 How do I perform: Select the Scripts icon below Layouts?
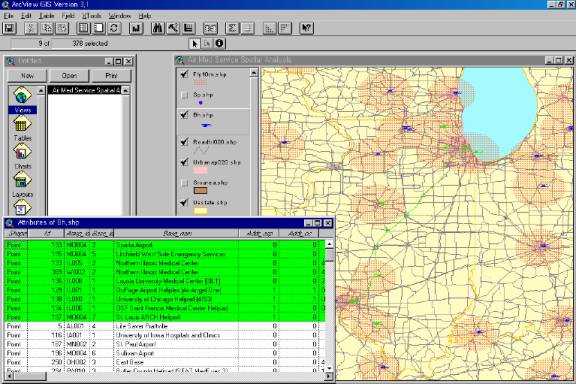point(22,208)
